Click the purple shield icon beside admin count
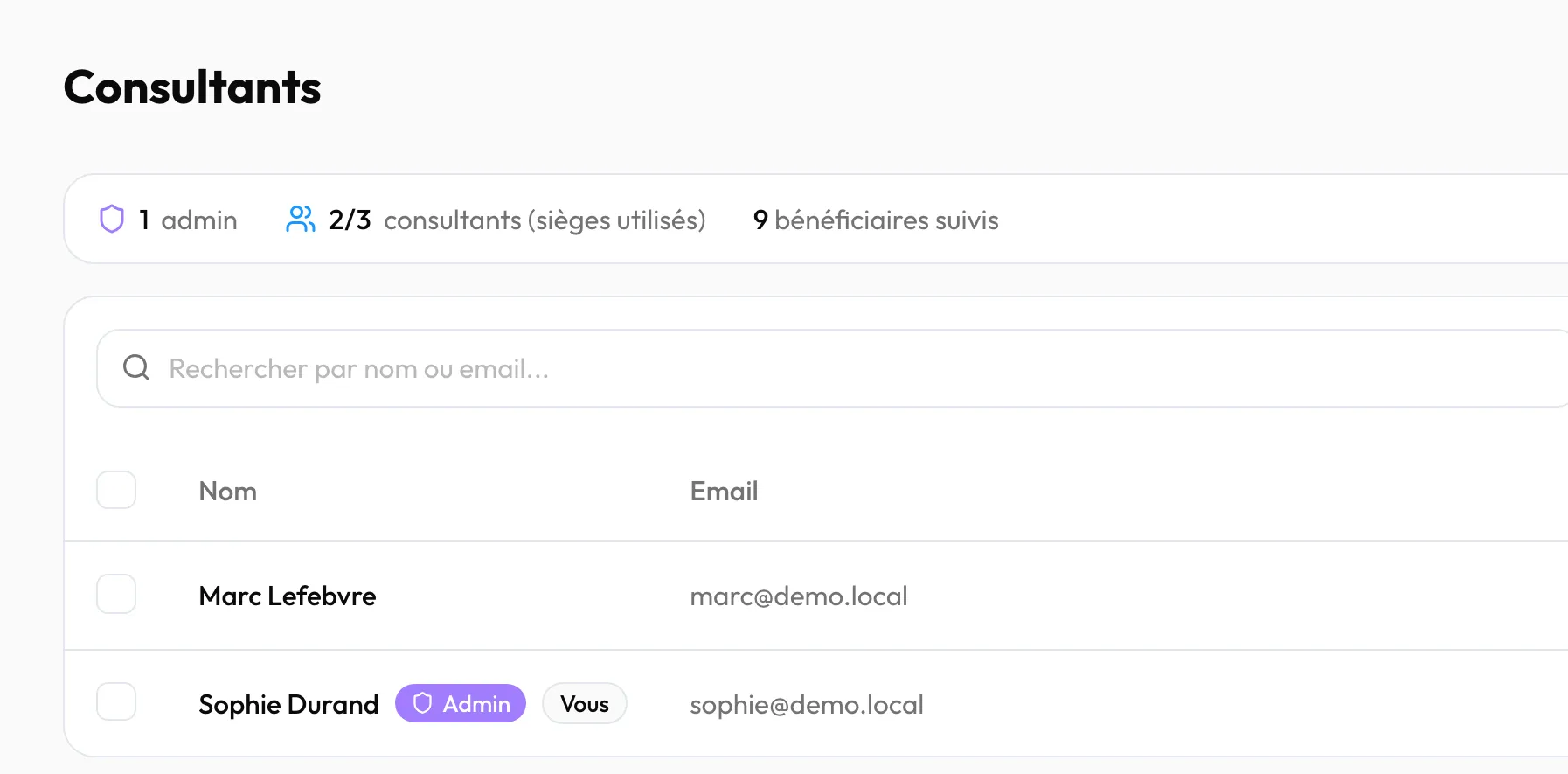Viewport: 1568px width, 774px height. click(112, 219)
